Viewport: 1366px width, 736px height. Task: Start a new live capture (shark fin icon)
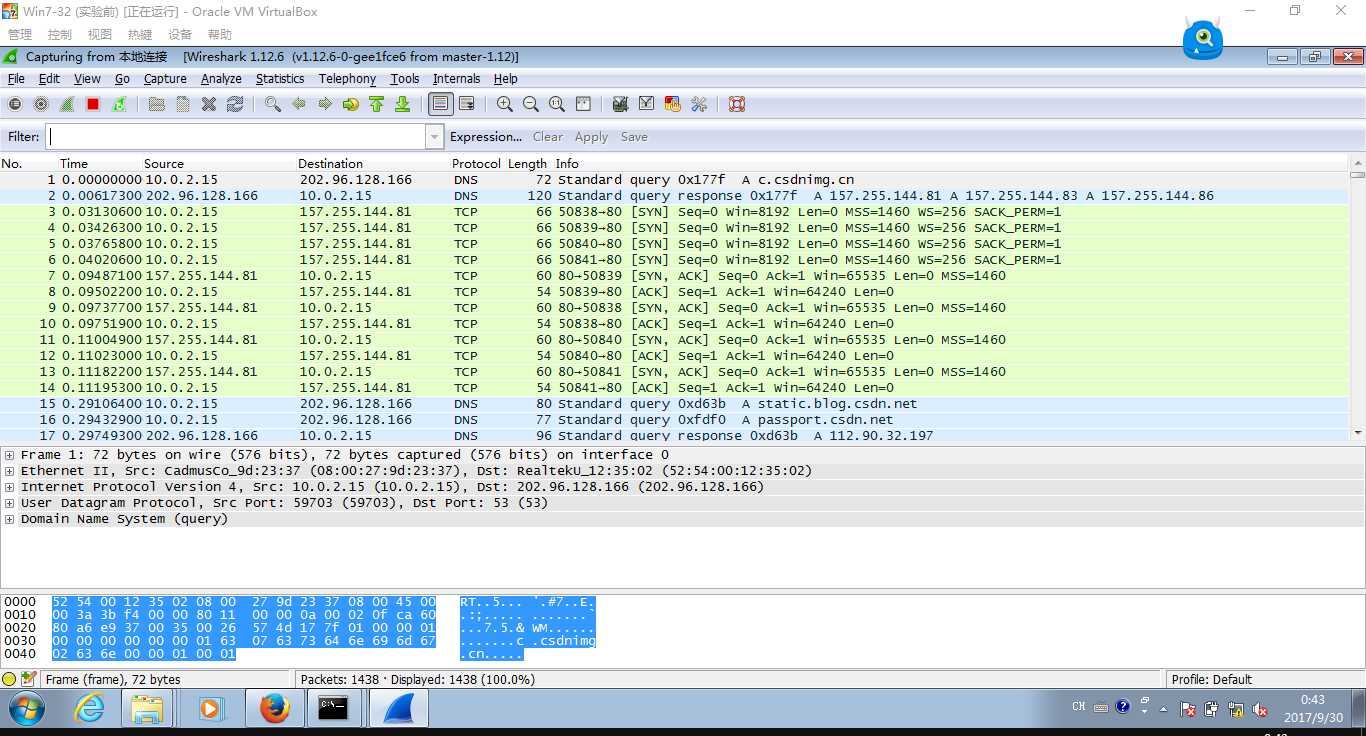[x=67, y=104]
